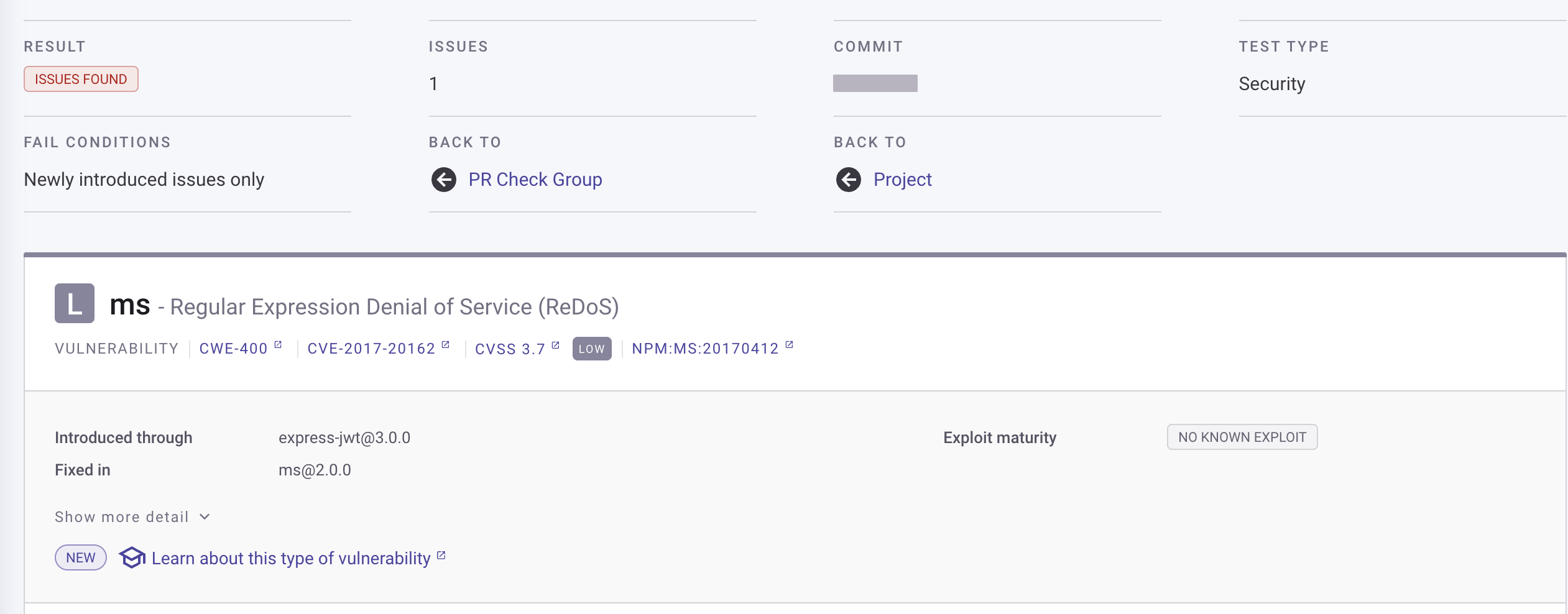The height and width of the screenshot is (614, 1568).
Task: Open the PR Check Group link
Action: pyautogui.click(x=535, y=180)
